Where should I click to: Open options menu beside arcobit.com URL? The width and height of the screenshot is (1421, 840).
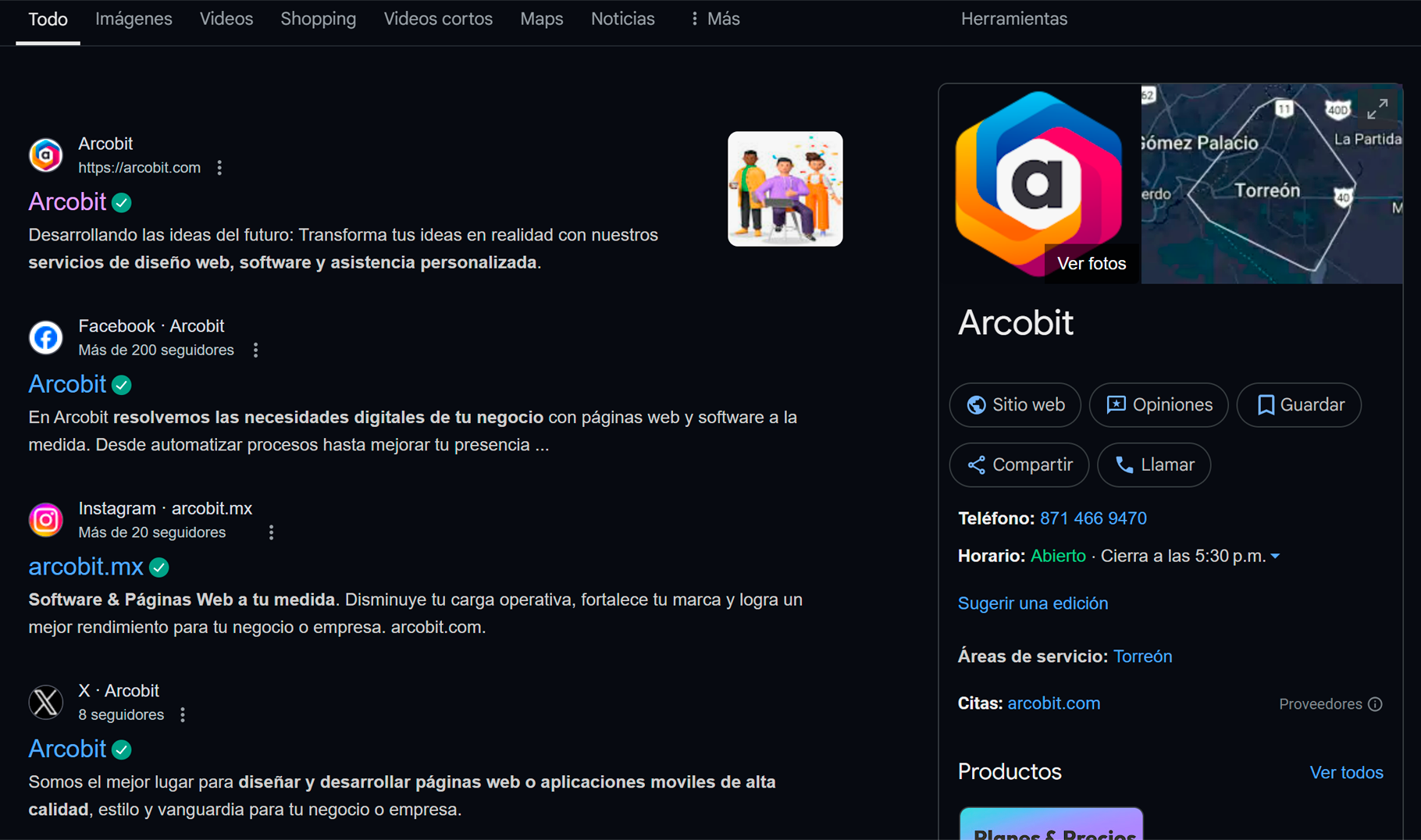point(219,168)
